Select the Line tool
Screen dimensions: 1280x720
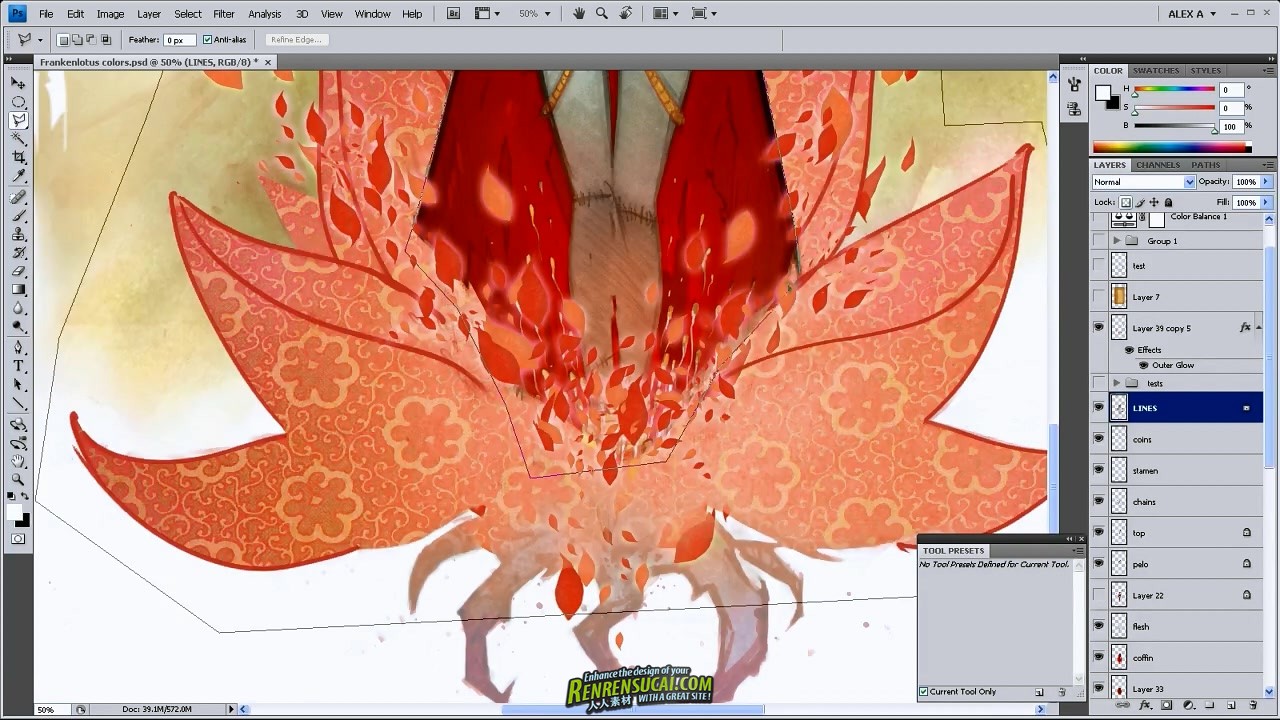click(18, 404)
